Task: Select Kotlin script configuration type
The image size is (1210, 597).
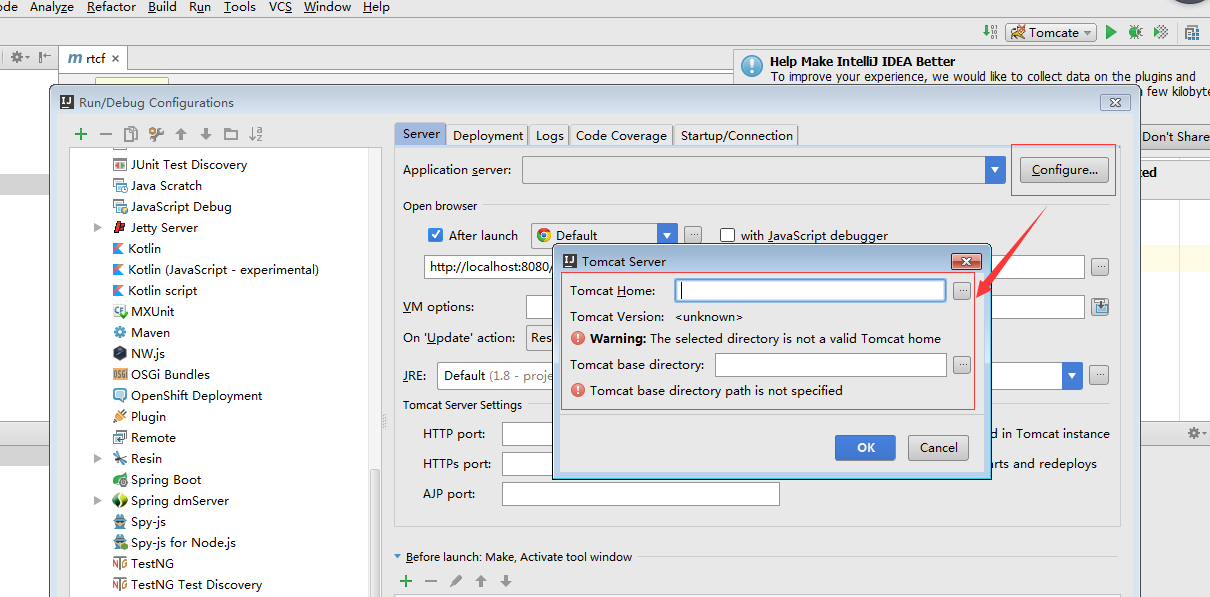Action: pos(154,291)
